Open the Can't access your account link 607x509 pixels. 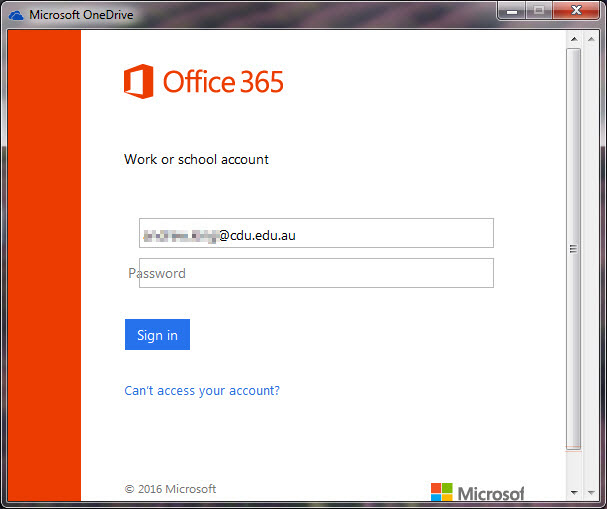coord(202,391)
